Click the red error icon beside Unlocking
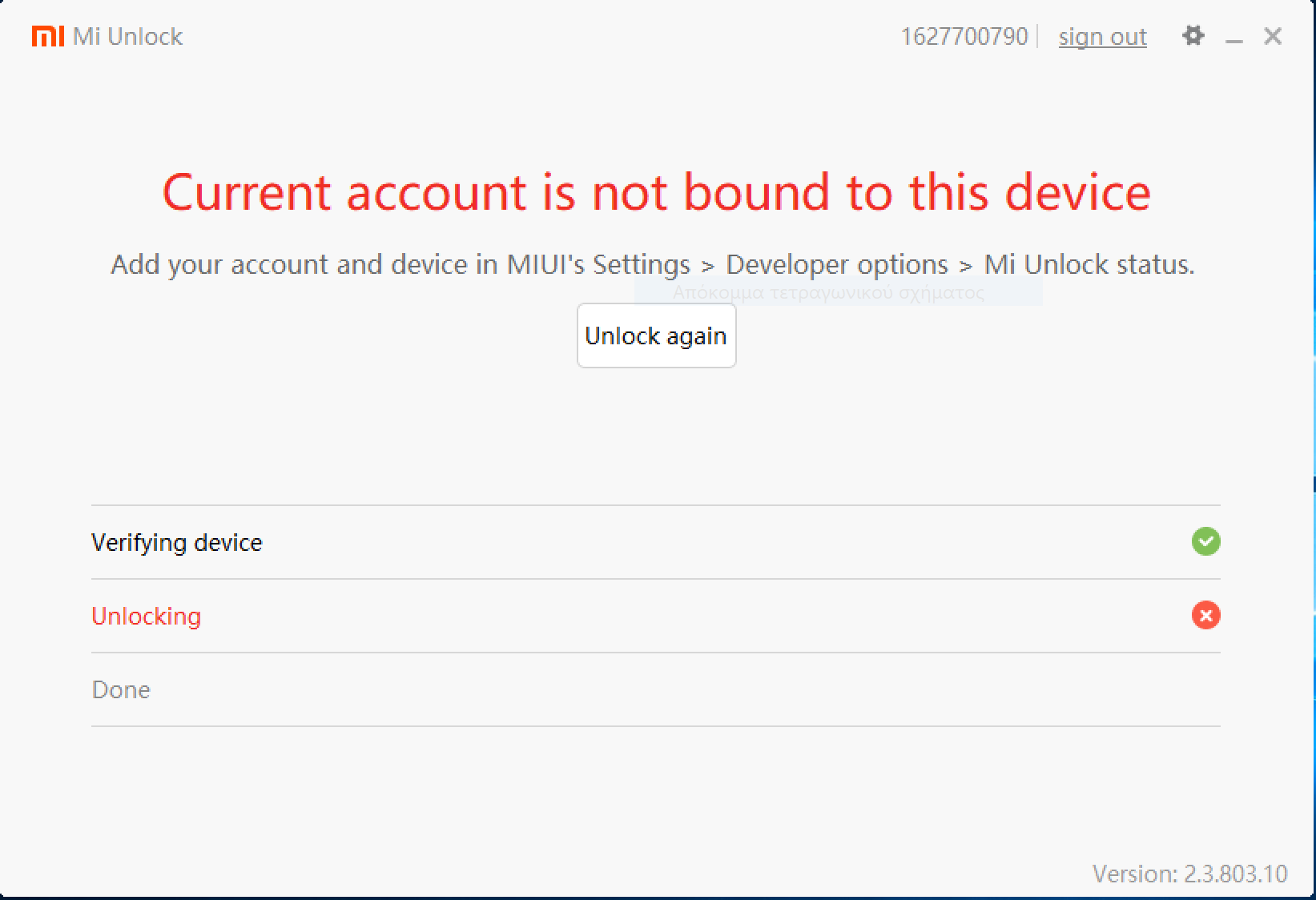 1205,616
